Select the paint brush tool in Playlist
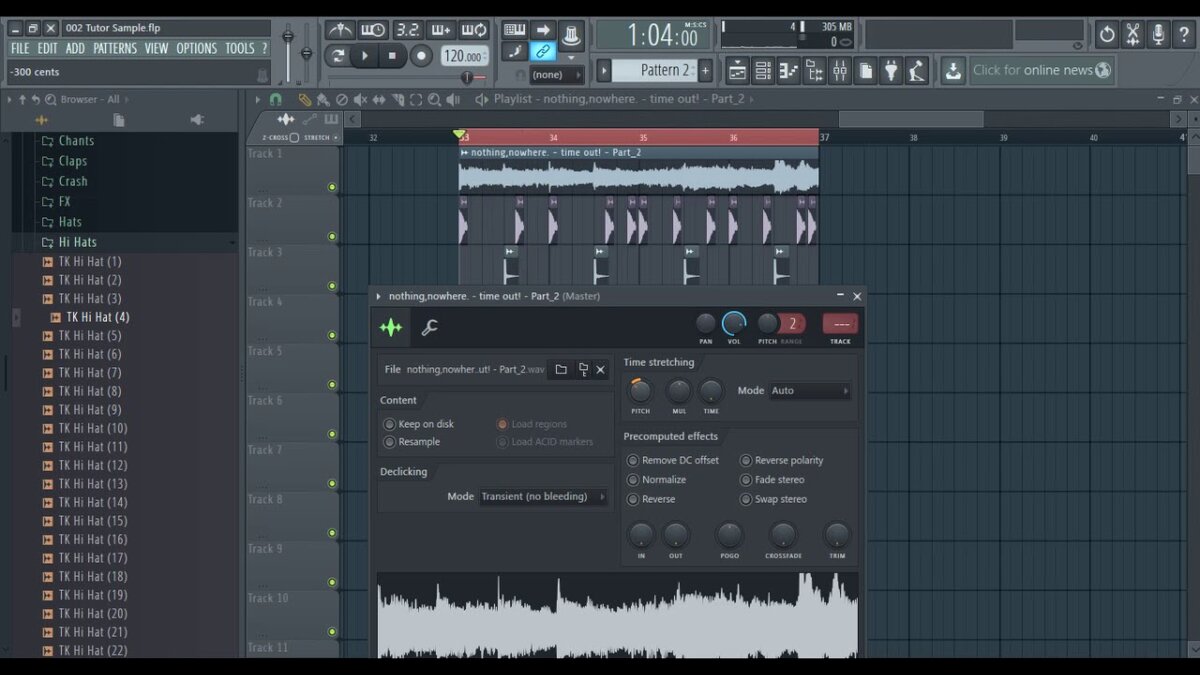Viewport: 1200px width, 675px height. 323,99
